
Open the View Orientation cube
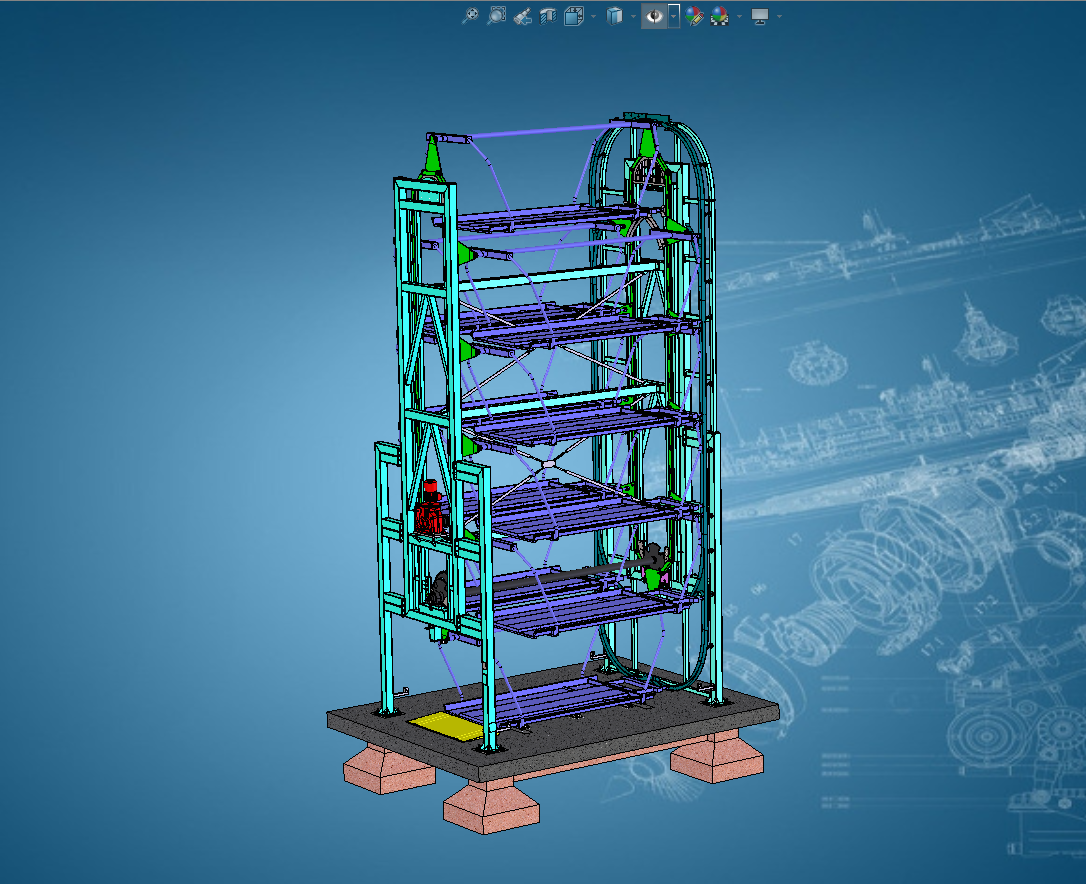(x=574, y=16)
